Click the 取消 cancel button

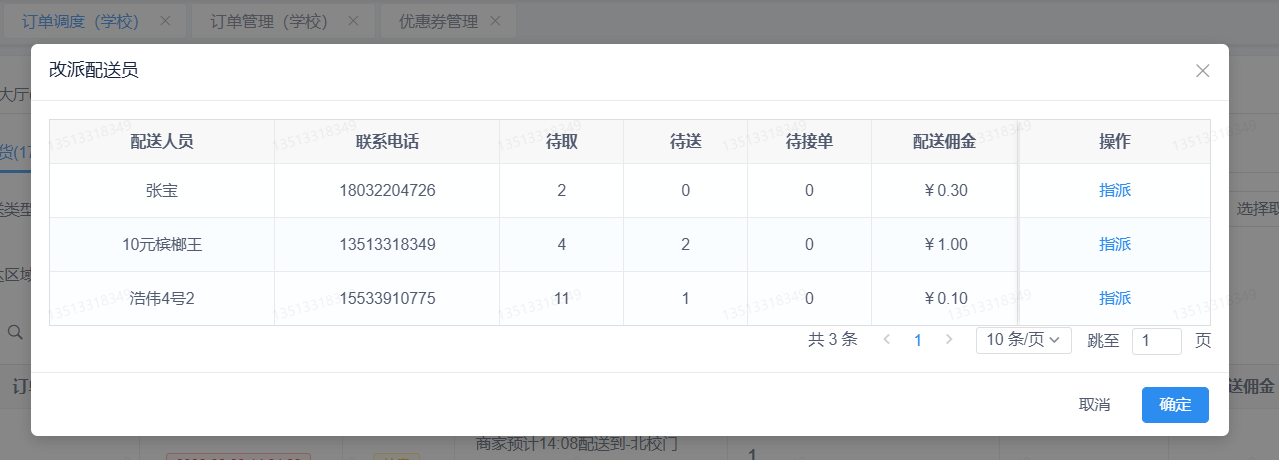click(1095, 405)
